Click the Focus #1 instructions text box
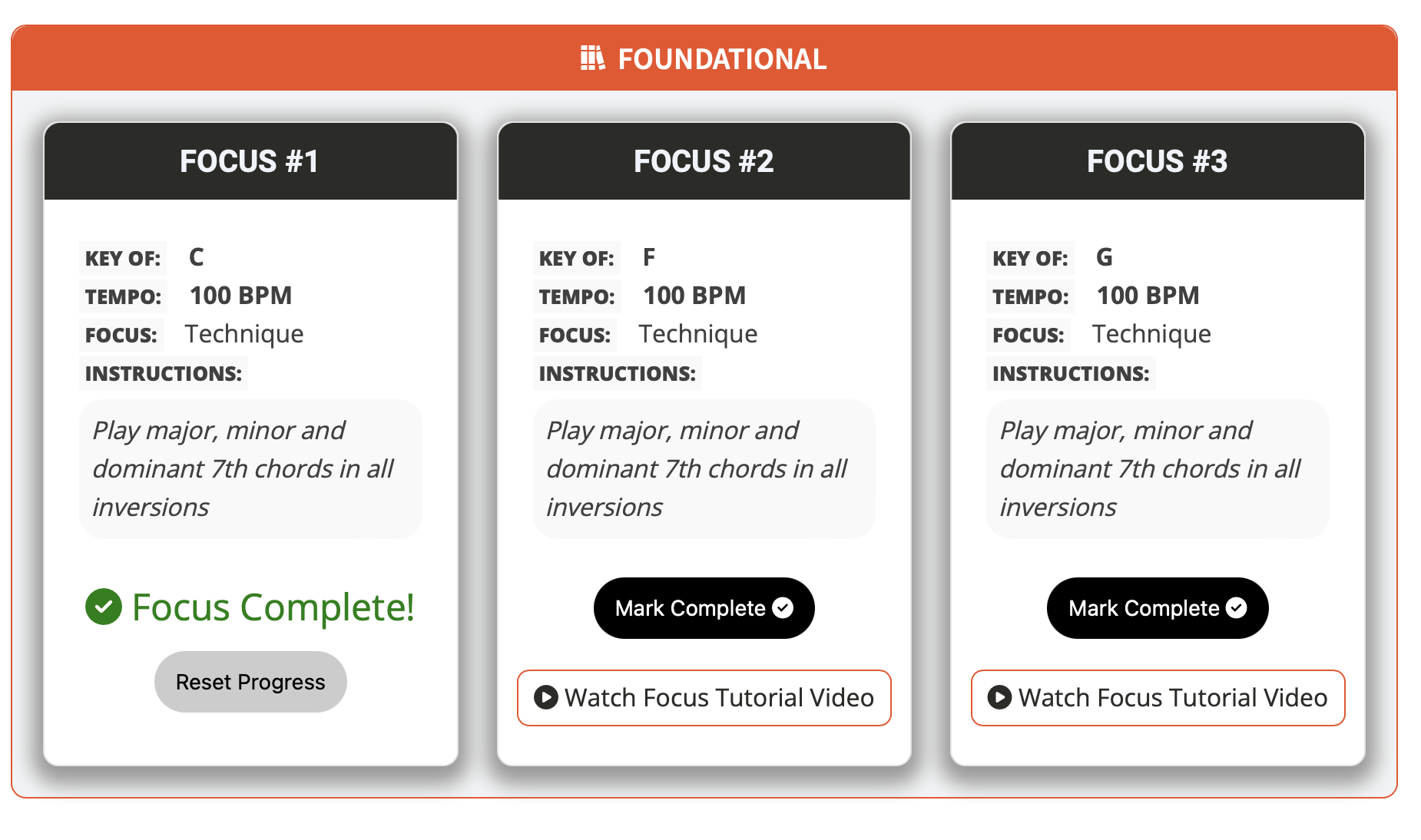Viewport: 1421px width, 840px height. (x=250, y=469)
